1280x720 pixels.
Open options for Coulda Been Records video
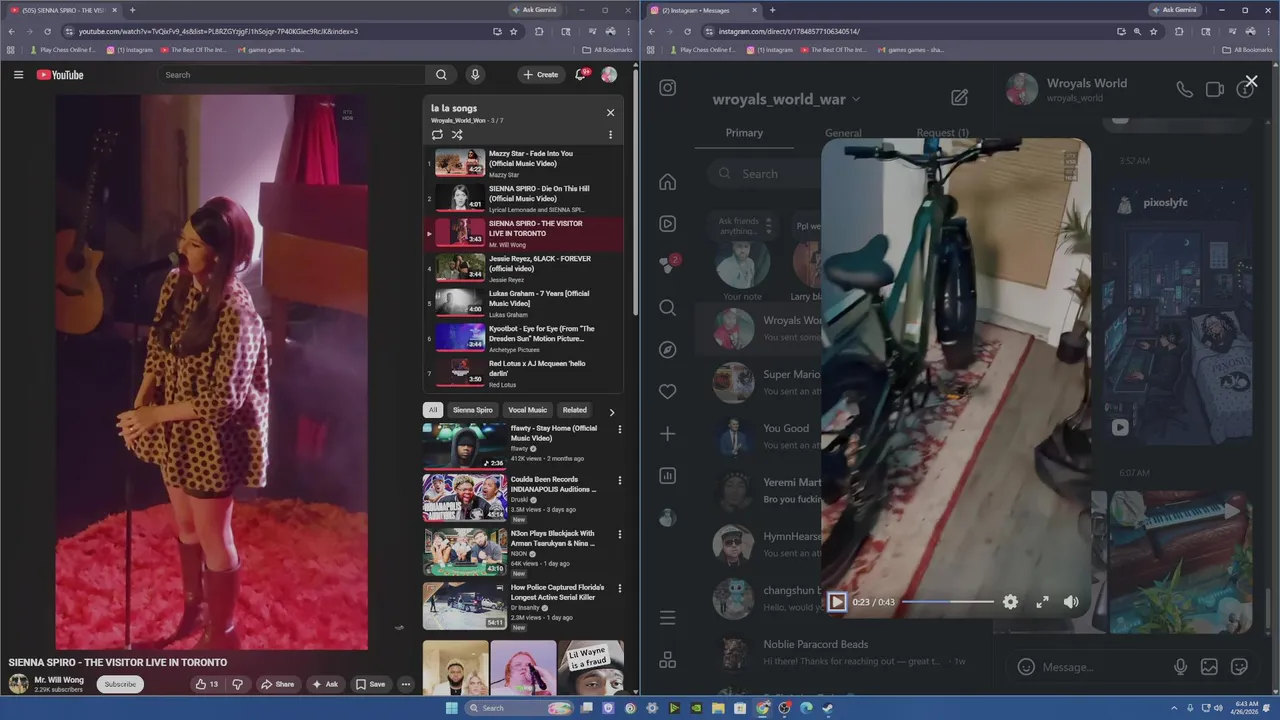(x=619, y=480)
